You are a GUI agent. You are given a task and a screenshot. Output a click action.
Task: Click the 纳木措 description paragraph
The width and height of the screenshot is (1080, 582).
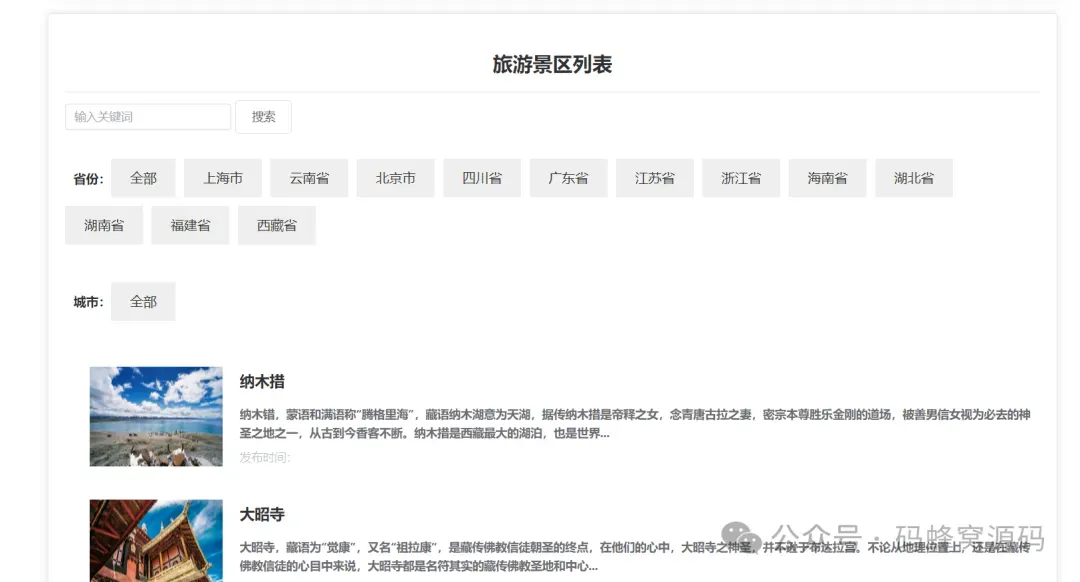point(635,424)
